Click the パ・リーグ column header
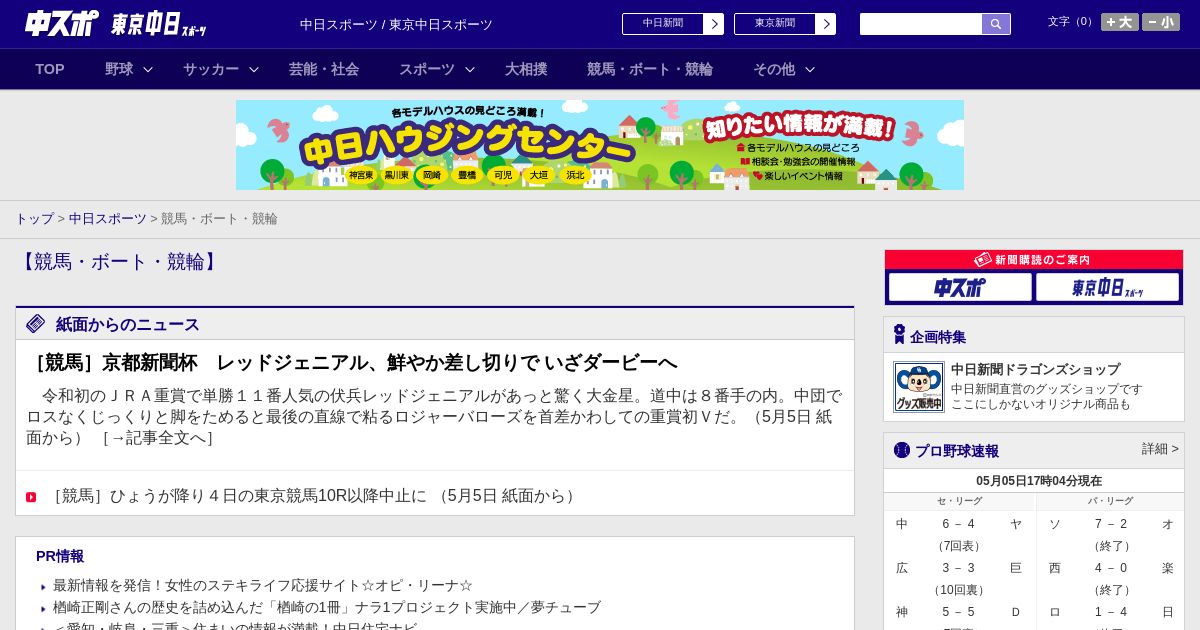The height and width of the screenshot is (630, 1200). (1111, 501)
